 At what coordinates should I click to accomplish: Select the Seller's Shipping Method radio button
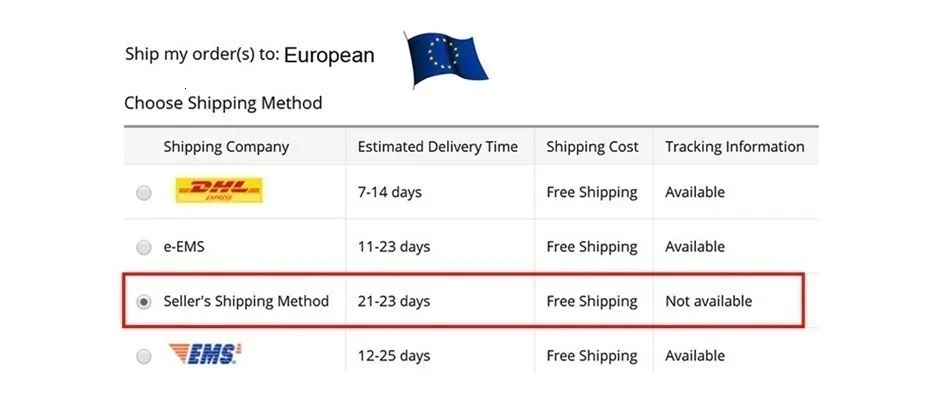(x=144, y=302)
